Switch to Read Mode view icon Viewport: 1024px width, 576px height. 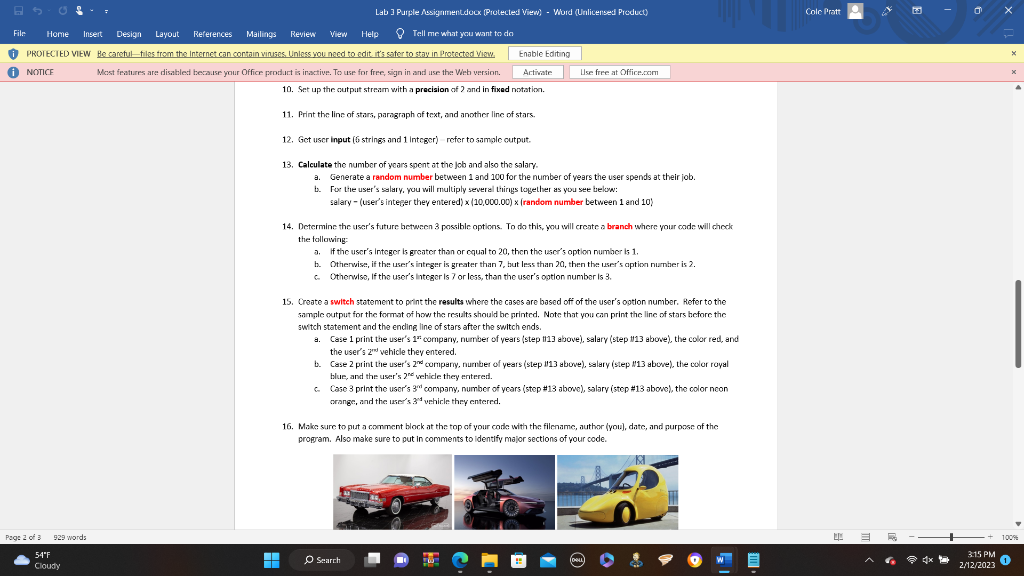click(x=839, y=537)
